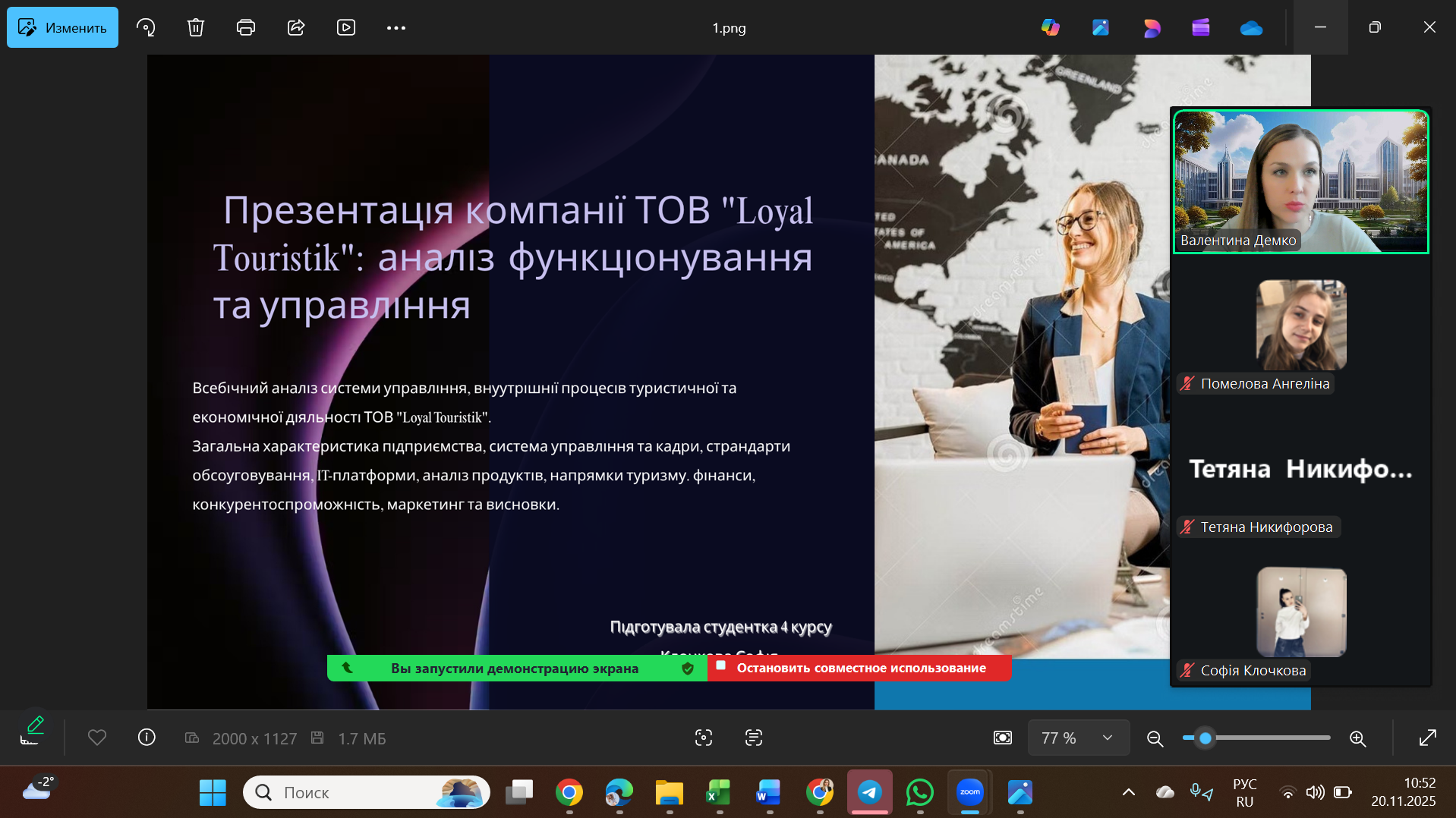Click Остановить совместное использование button
Screen dimensions: 1456x818
click(859, 668)
